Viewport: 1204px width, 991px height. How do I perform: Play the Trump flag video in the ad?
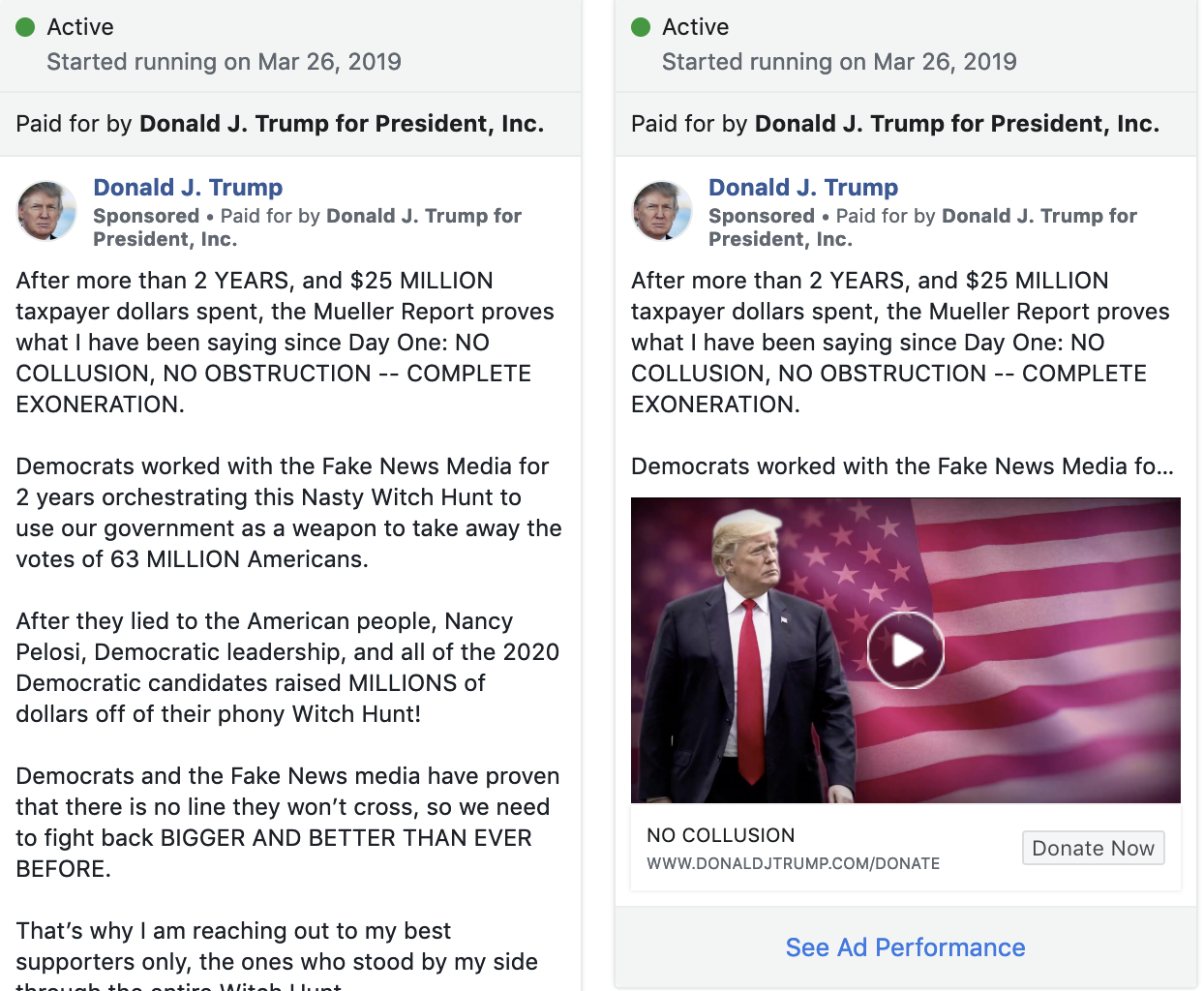tap(905, 650)
